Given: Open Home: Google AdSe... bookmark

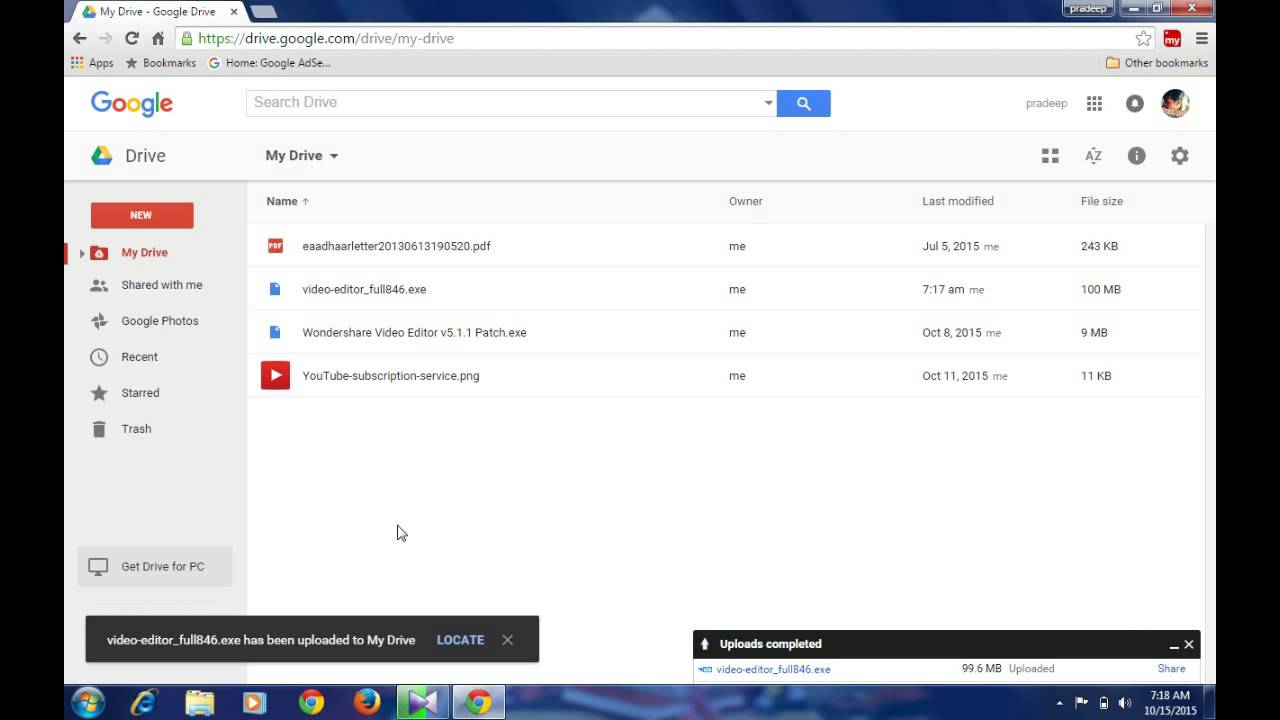Looking at the screenshot, I should pos(269,63).
